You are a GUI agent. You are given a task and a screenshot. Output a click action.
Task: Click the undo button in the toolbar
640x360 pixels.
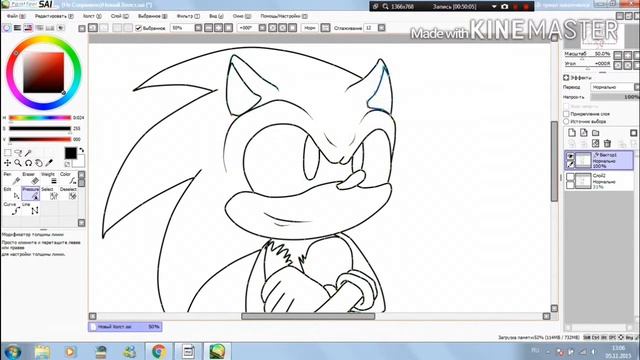coord(93,28)
